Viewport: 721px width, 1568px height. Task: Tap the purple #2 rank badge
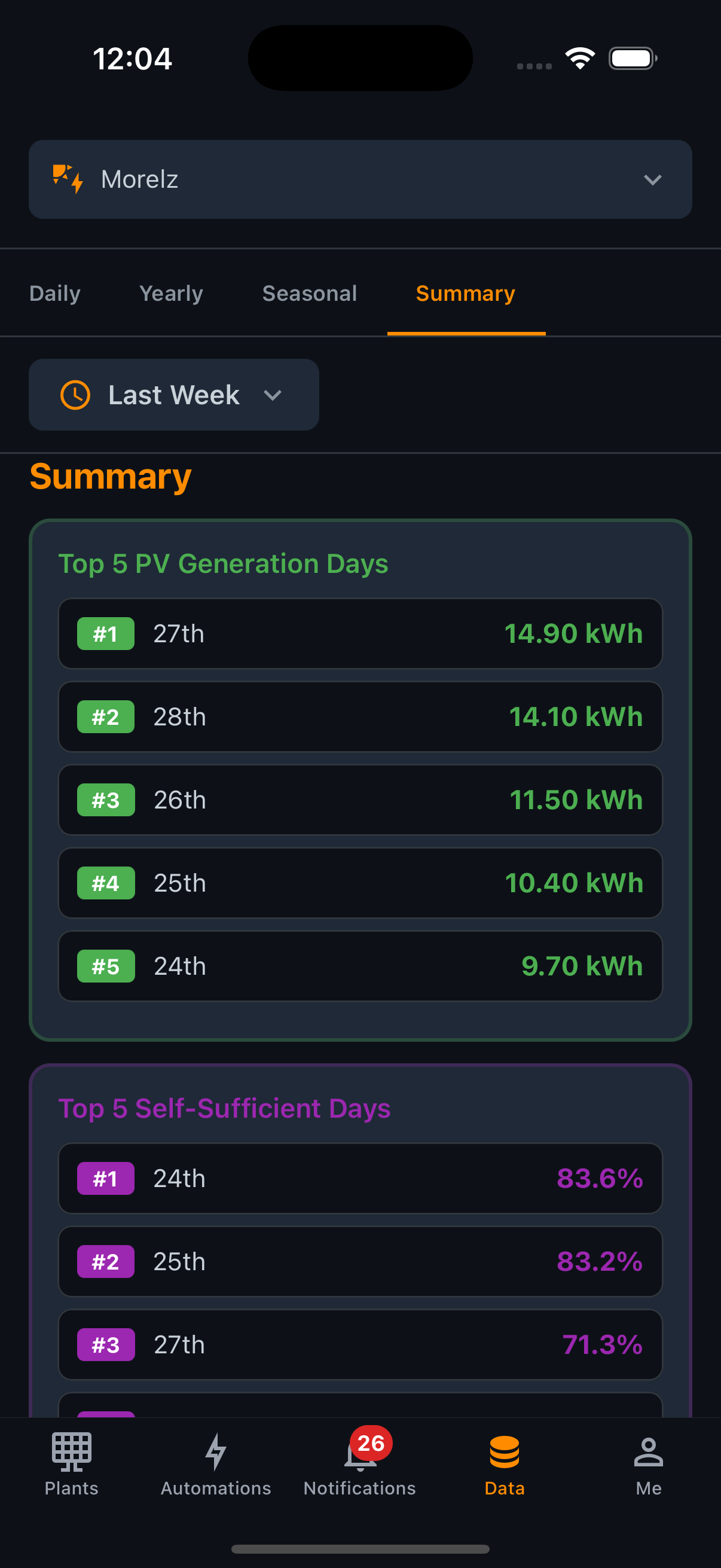[105, 1262]
